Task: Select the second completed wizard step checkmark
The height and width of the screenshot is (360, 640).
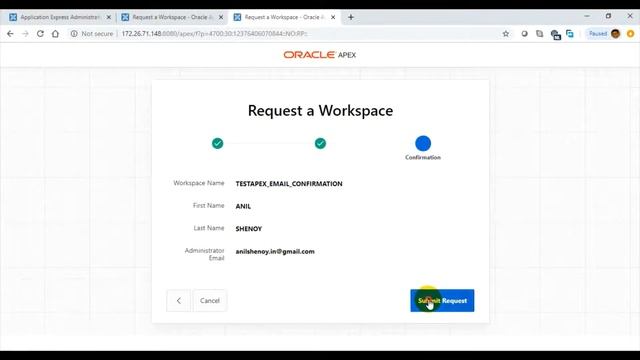Action: (x=320, y=143)
